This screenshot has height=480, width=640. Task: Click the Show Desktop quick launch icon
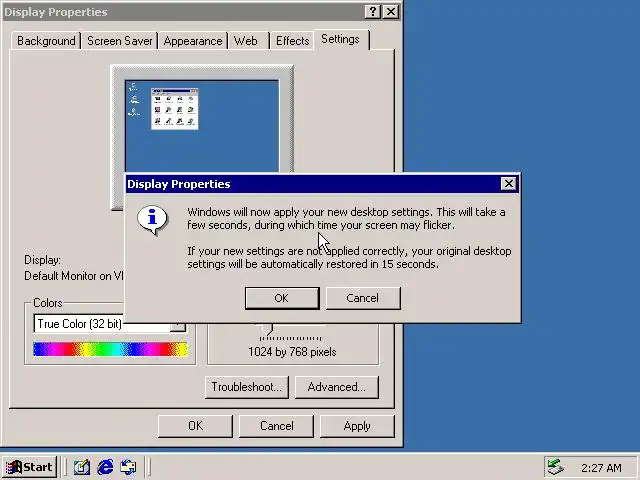tap(82, 467)
